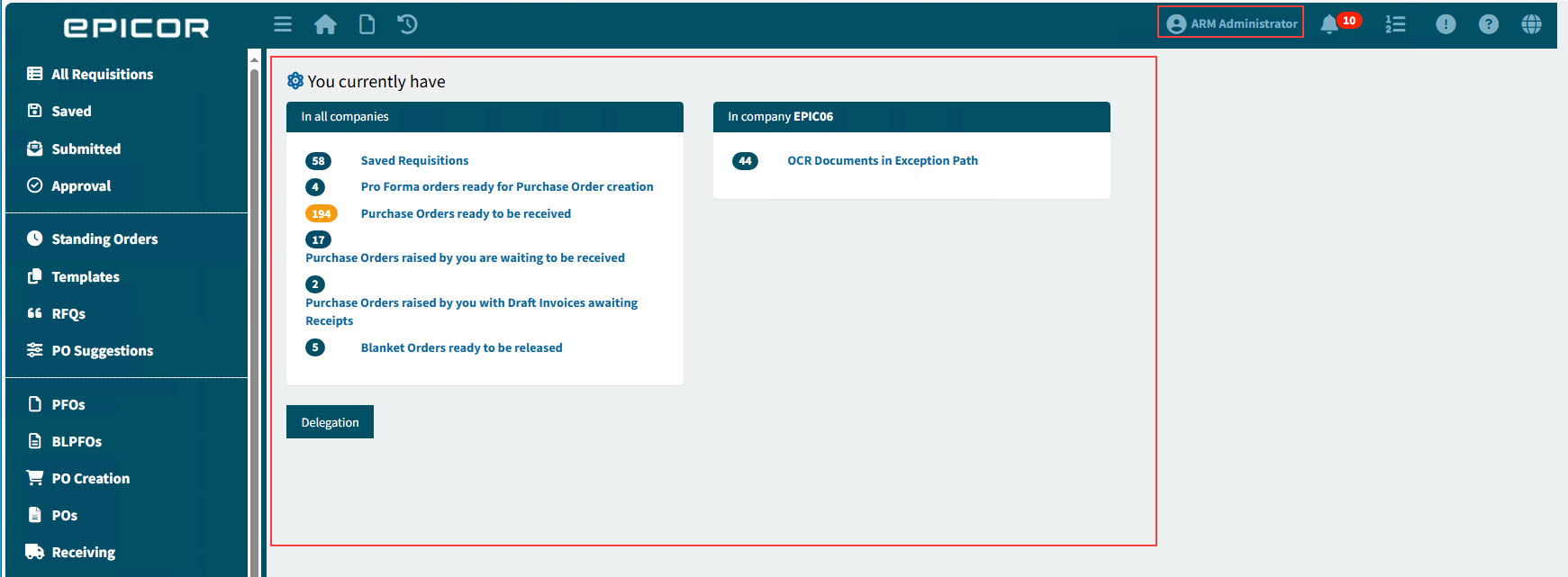The width and height of the screenshot is (1568, 577).
Task: Open the notifications bell
Action: 1328,24
